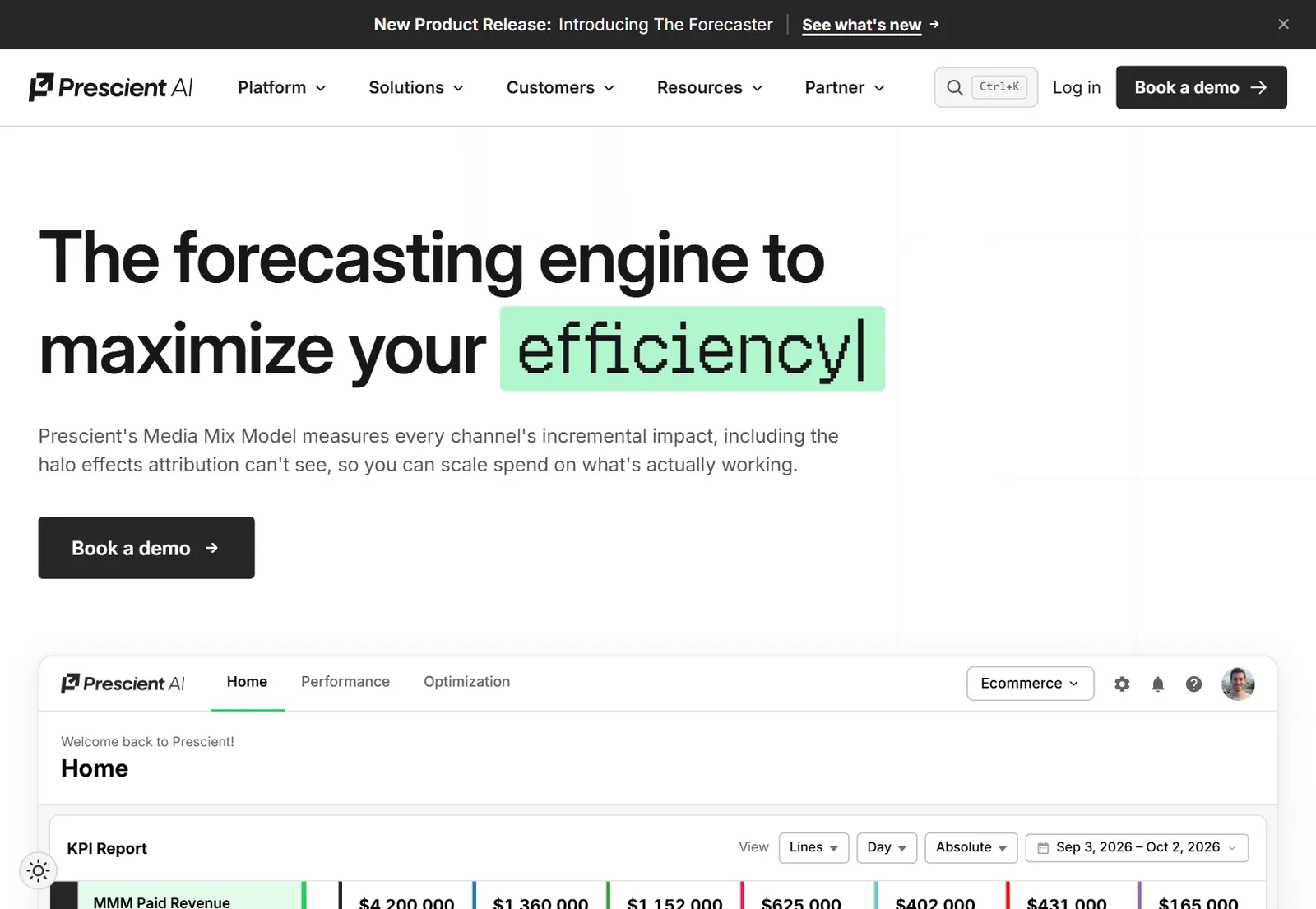Viewport: 1316px width, 909px height.
Task: Expand the Resources menu
Action: pyautogui.click(x=710, y=87)
